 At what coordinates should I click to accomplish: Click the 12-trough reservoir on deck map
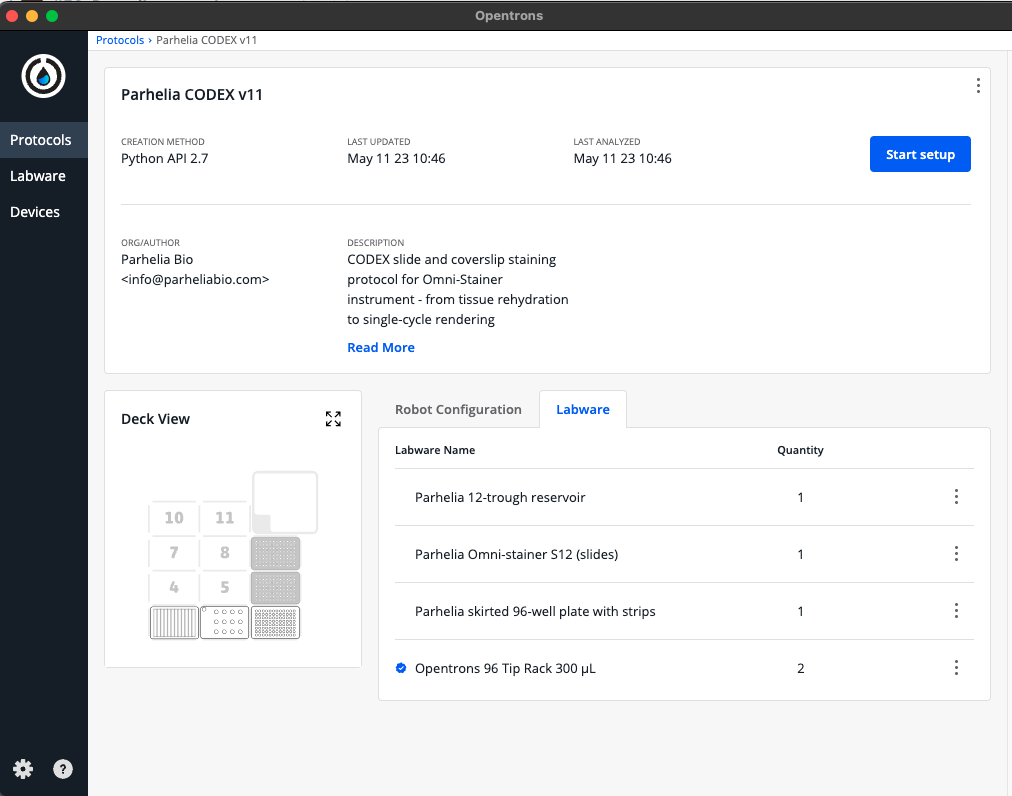coord(174,622)
